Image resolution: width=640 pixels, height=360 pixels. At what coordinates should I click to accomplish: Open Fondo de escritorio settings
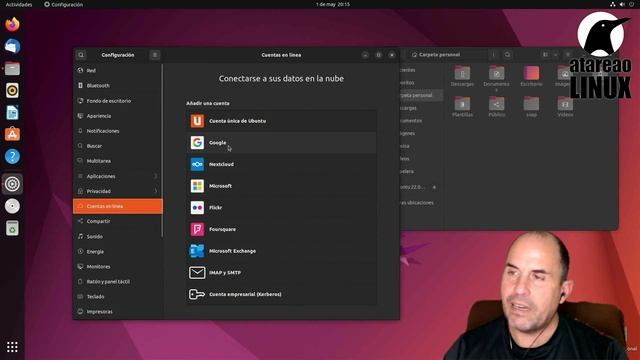click(x=118, y=100)
